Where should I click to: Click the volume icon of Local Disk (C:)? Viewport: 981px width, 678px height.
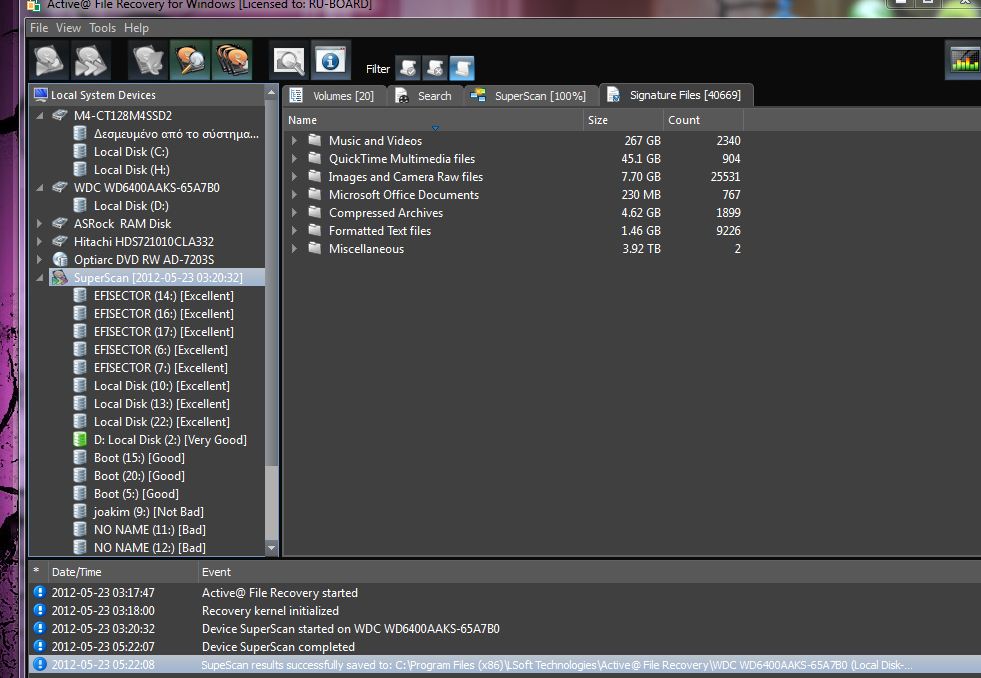pyautogui.click(x=79, y=151)
